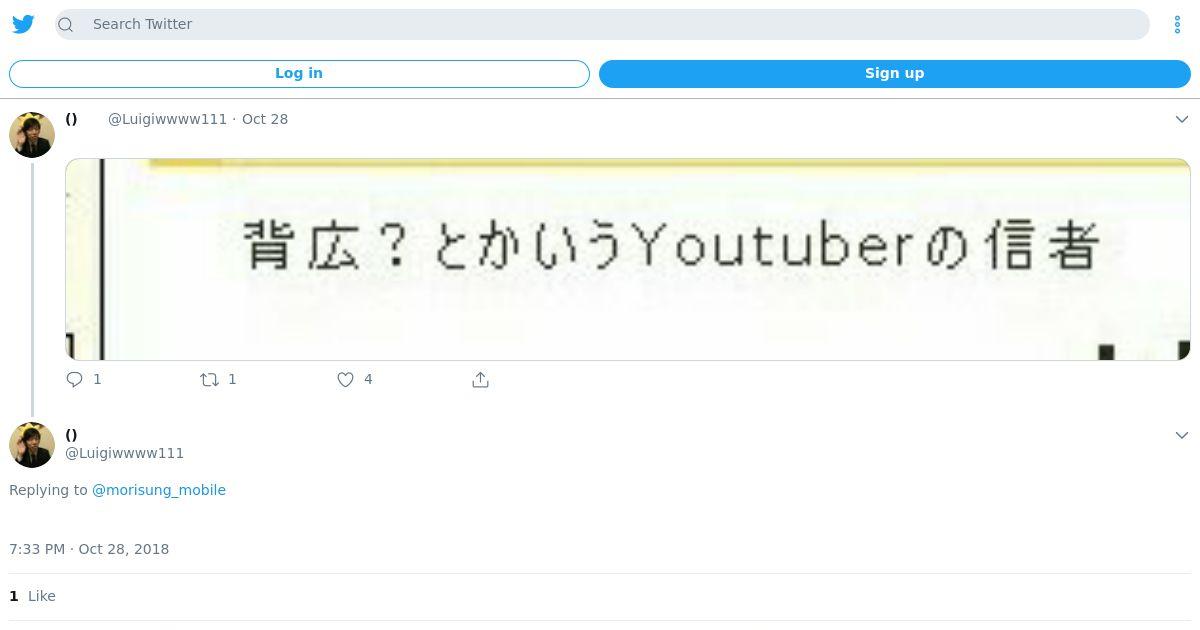The image size is (1200, 630).
Task: Focus the Search Twitter field
Action: point(602,24)
